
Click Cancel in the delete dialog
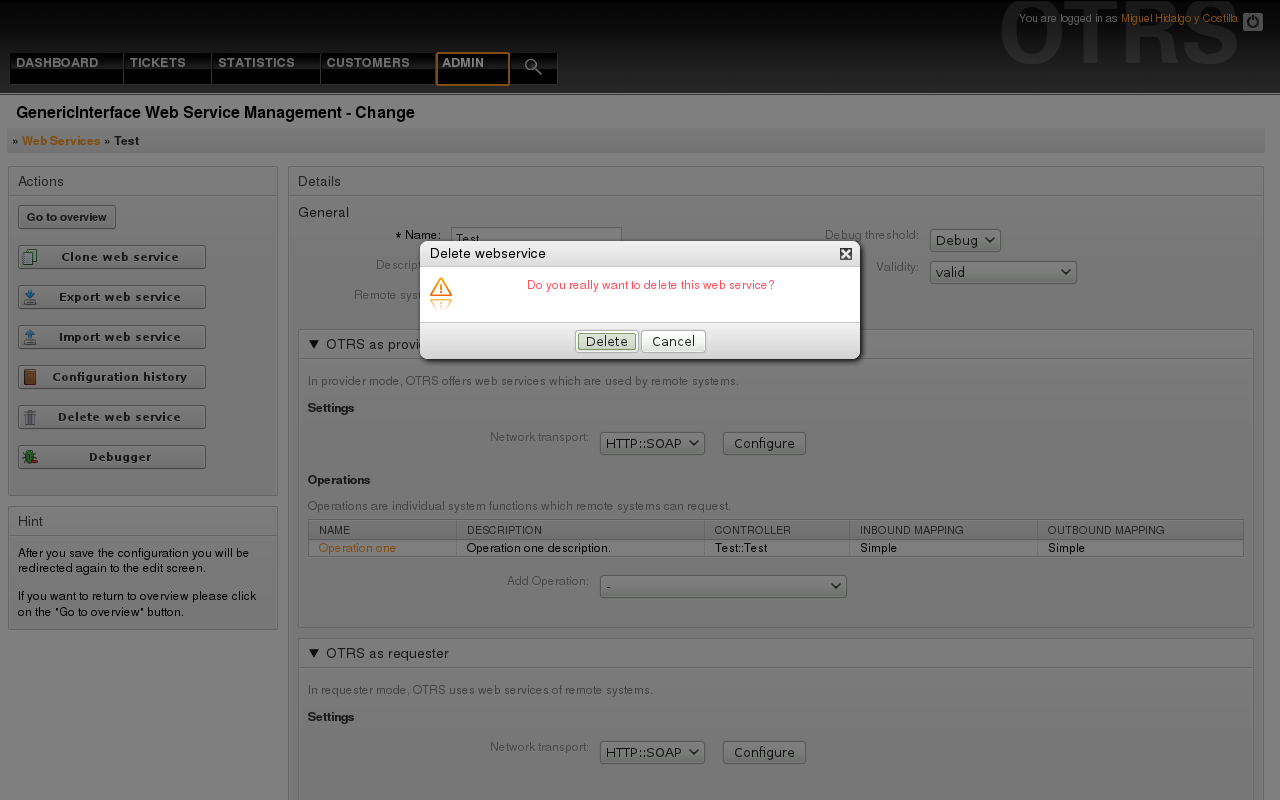[673, 341]
